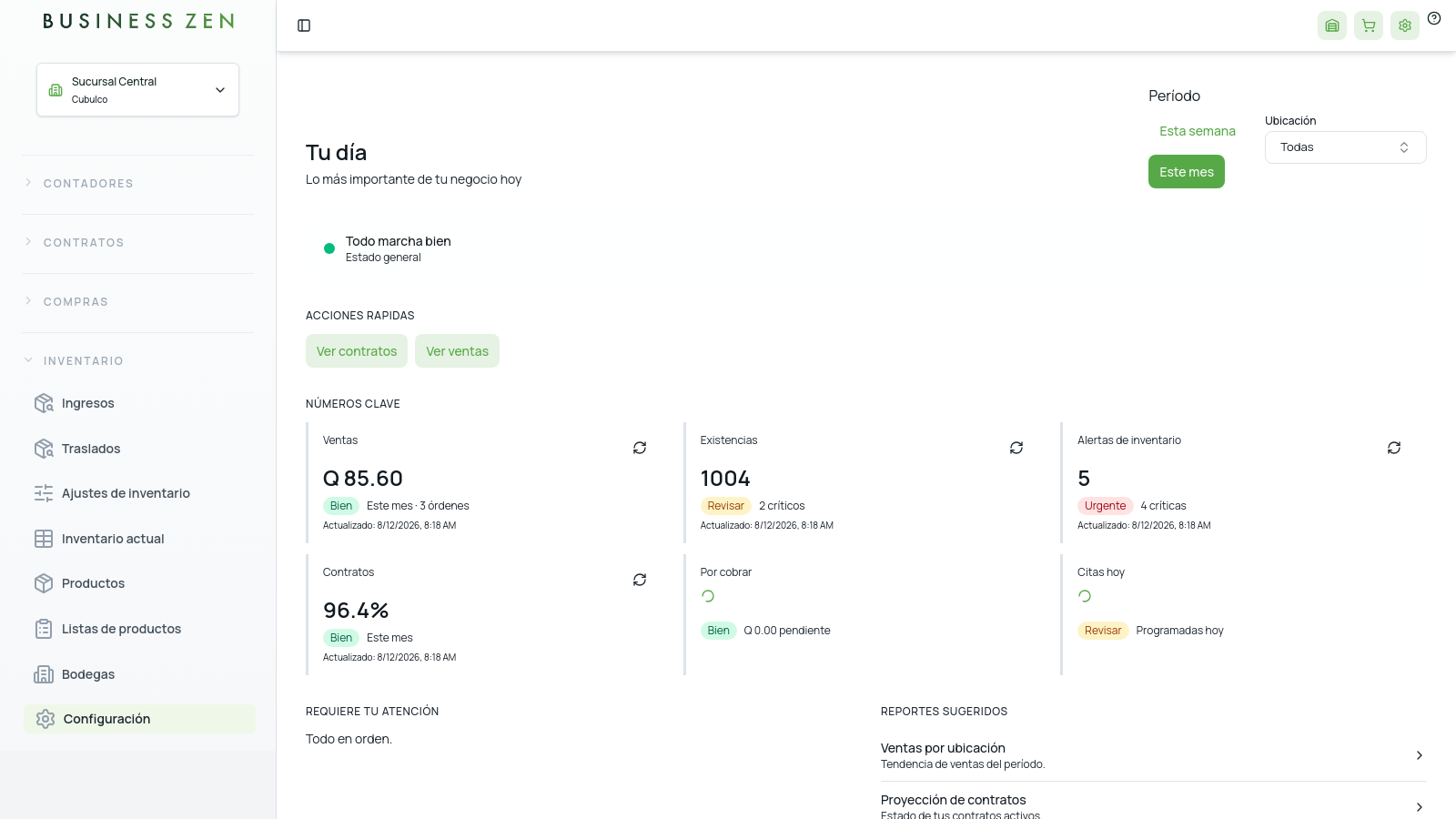Click the Todo marcha bien status

[398, 241]
